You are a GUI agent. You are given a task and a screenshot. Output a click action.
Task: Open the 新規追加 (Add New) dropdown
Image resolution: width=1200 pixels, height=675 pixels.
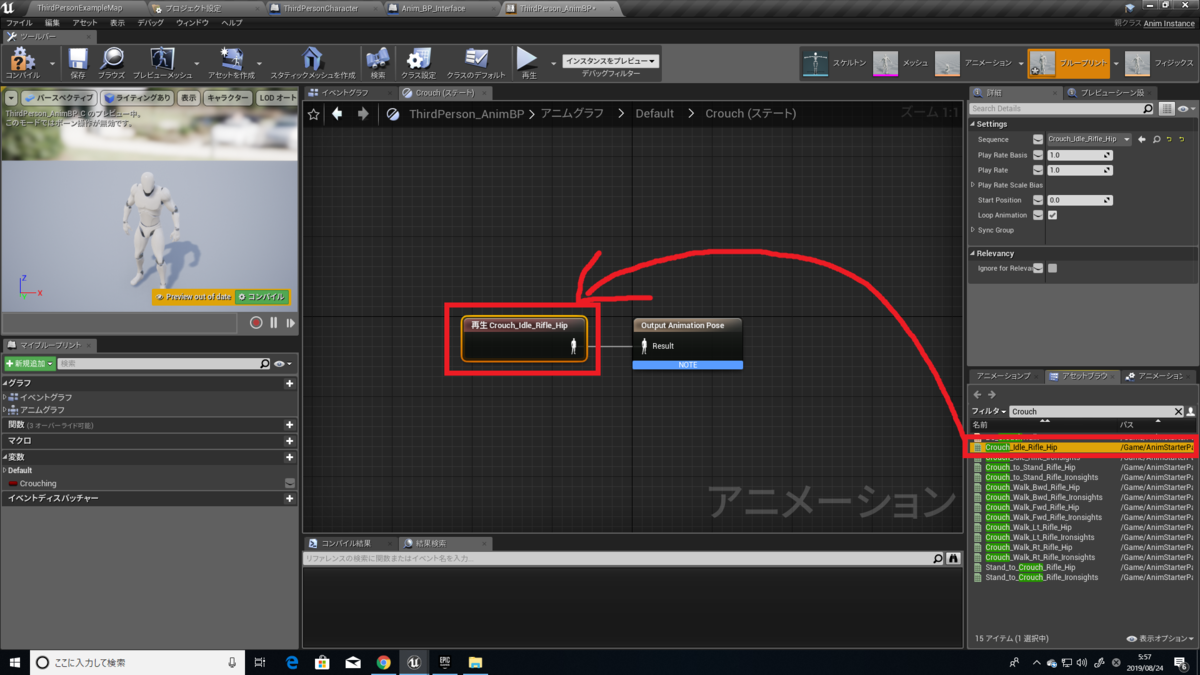tap(29, 364)
